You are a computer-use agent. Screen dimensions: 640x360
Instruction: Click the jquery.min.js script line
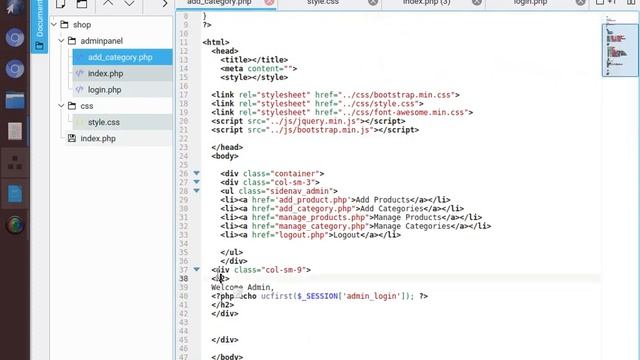(308, 121)
